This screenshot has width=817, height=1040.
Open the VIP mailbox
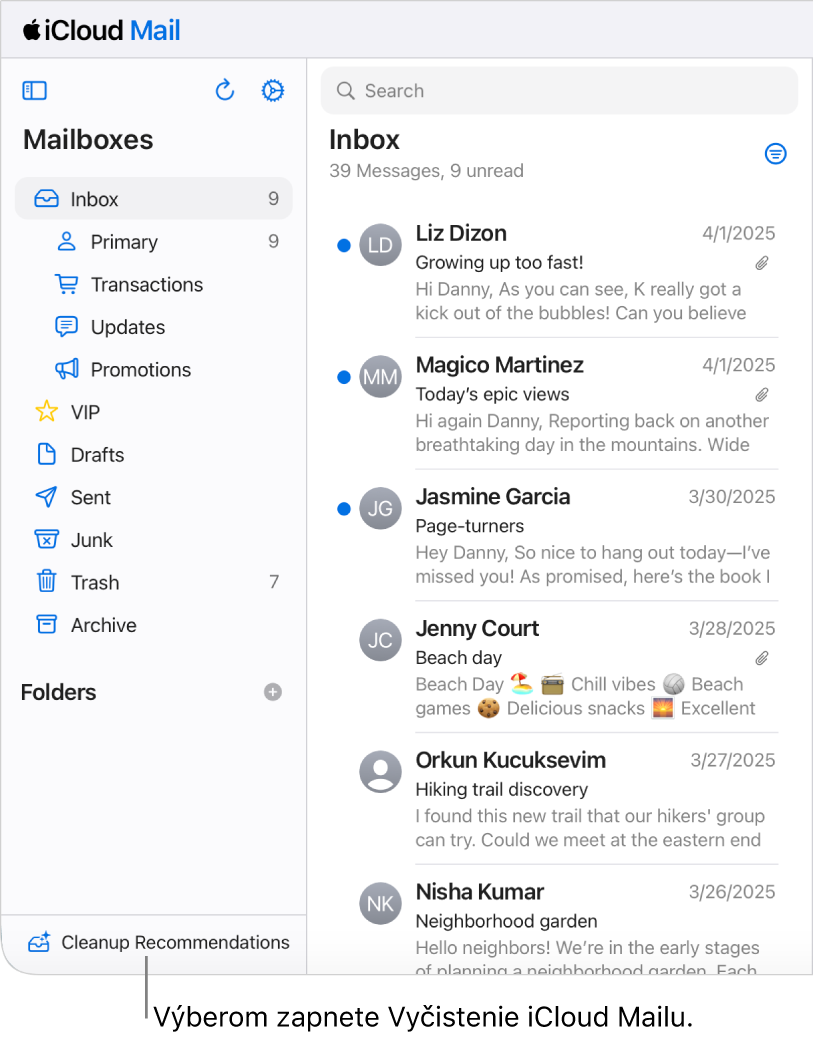pyautogui.click(x=154, y=412)
